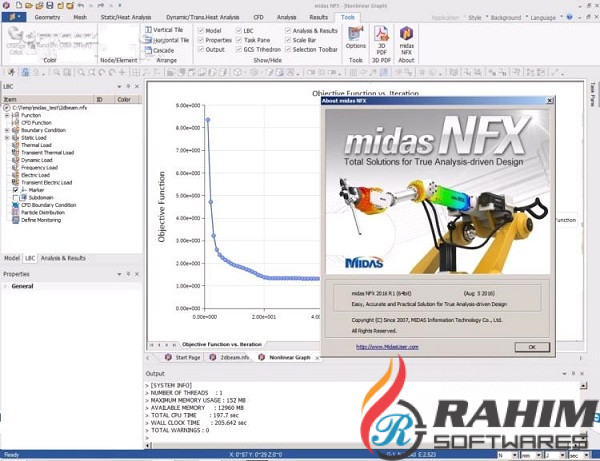Collapse the General section in Properties
Viewport: 600px width, 461px height.
click(5, 286)
